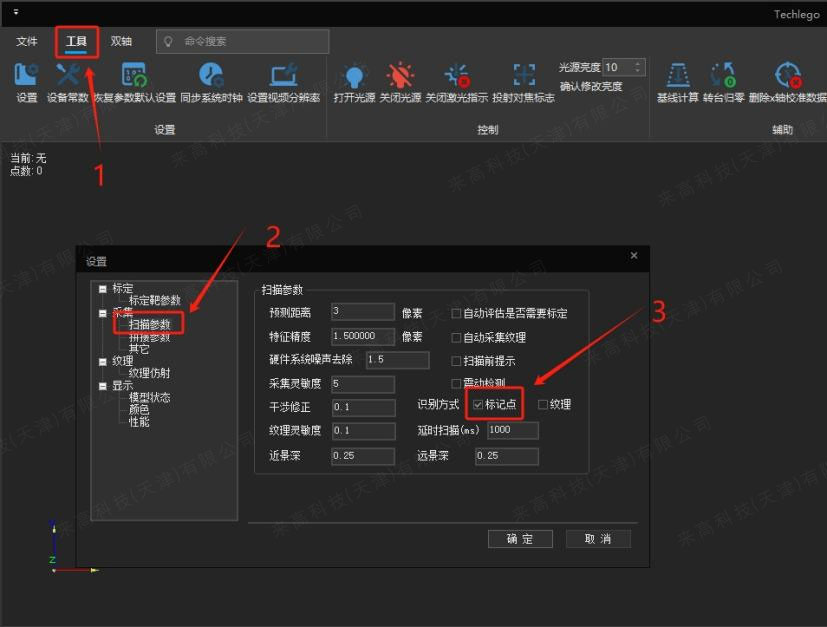Screen dimensions: 827x627
Task: Enable the 纹理 recognition checkbox
Action: pyautogui.click(x=543, y=405)
